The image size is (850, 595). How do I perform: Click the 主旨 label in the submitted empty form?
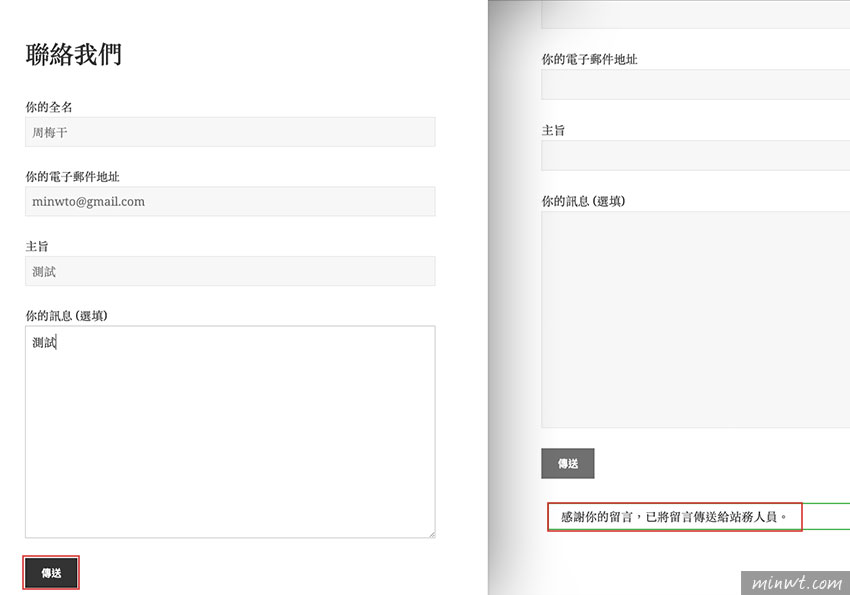[553, 130]
